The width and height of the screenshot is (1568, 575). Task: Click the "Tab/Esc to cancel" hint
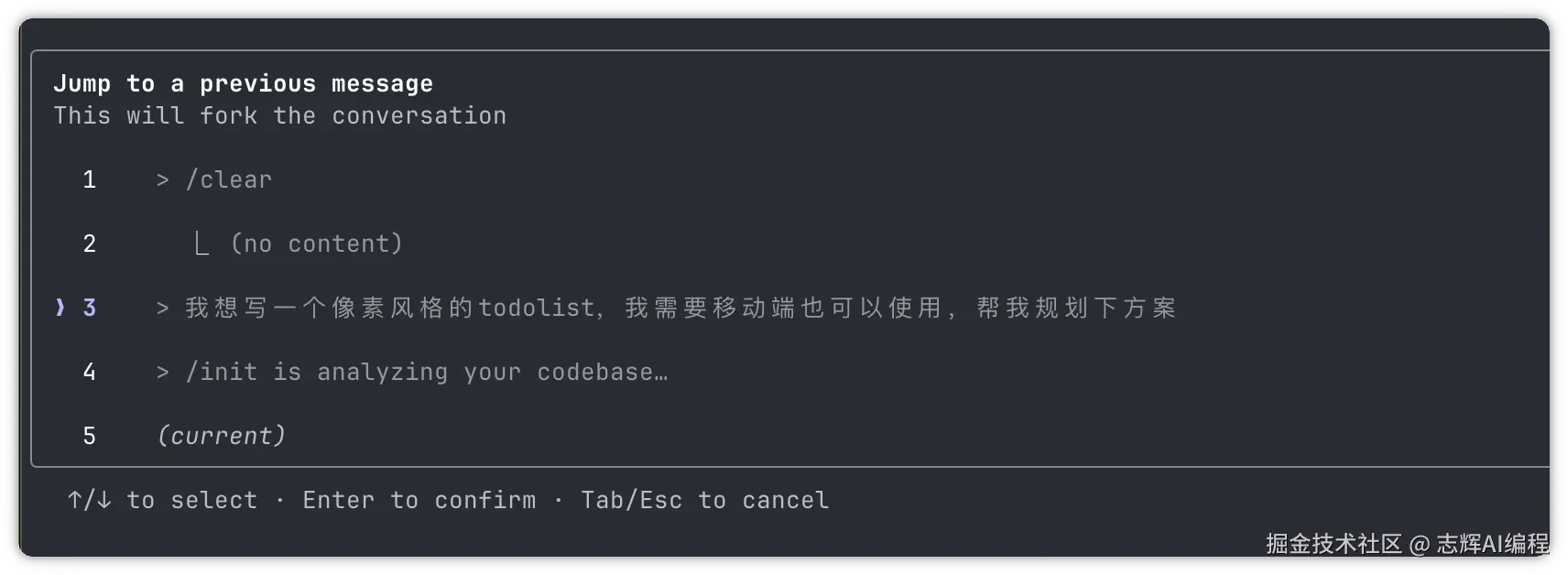pos(704,500)
